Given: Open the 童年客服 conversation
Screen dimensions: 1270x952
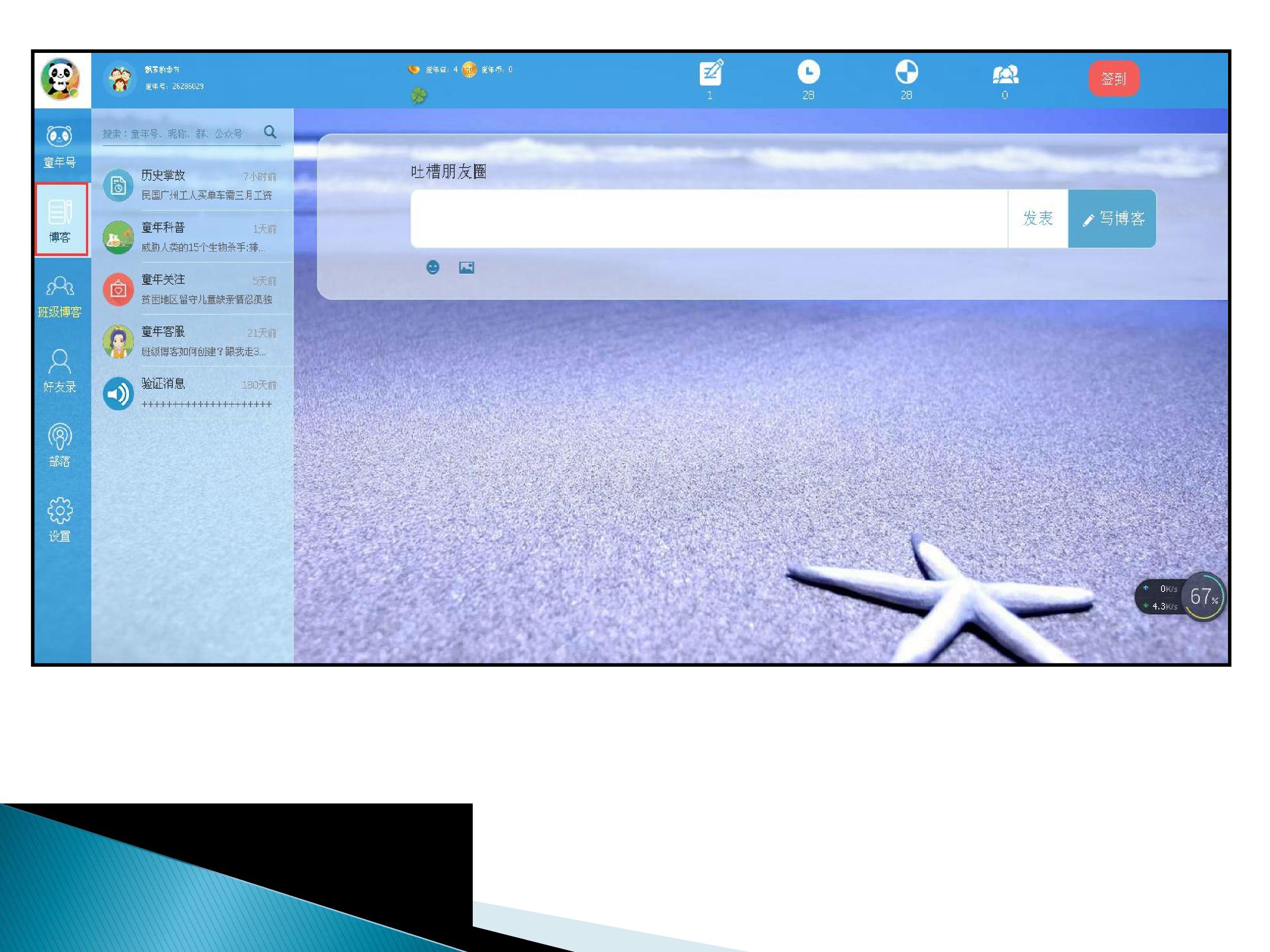Looking at the screenshot, I should pos(192,341).
